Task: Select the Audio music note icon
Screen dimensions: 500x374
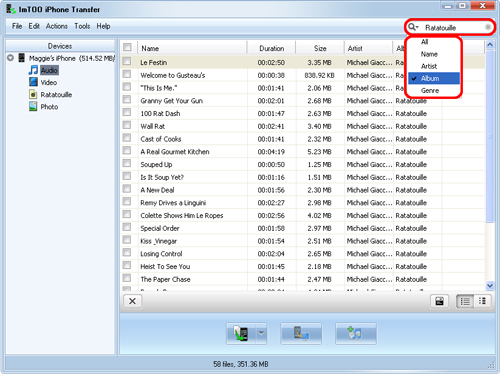Action: (33, 70)
